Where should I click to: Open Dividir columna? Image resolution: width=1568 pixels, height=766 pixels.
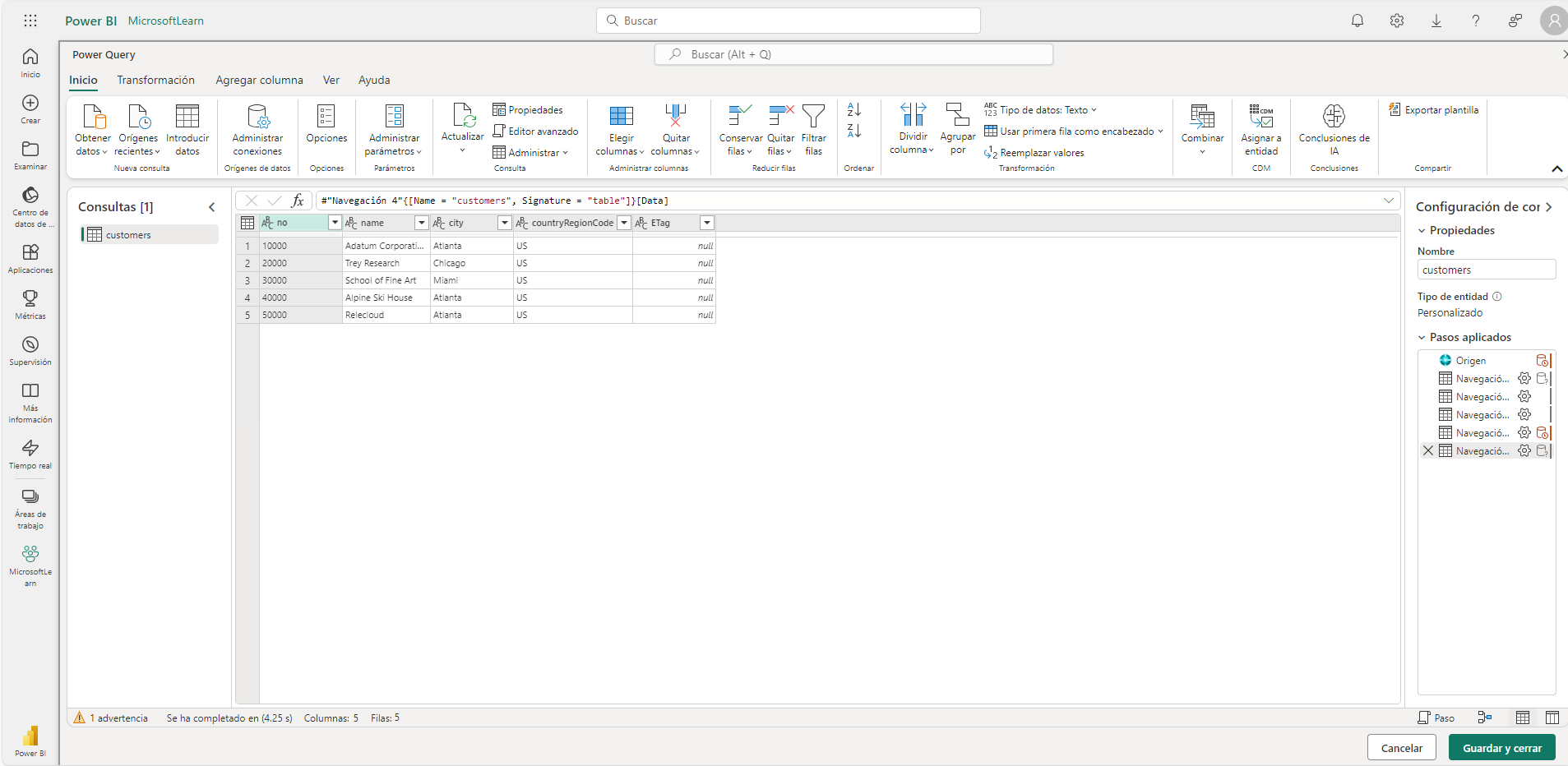[x=913, y=129]
